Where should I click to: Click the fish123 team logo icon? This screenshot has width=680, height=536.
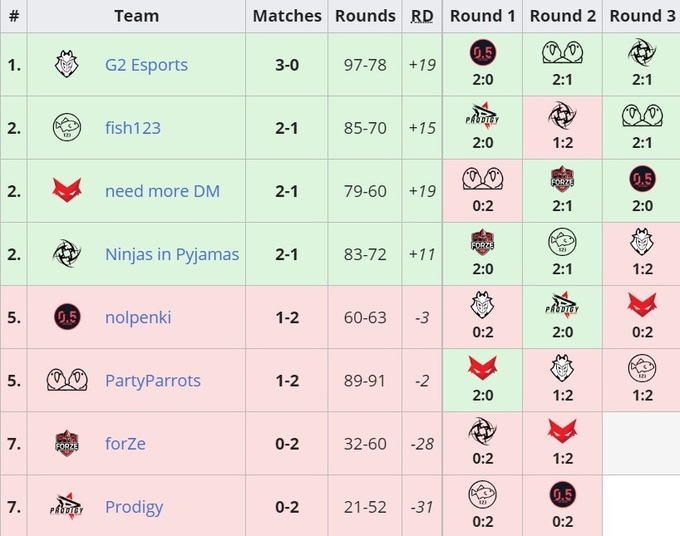pyautogui.click(x=67, y=128)
